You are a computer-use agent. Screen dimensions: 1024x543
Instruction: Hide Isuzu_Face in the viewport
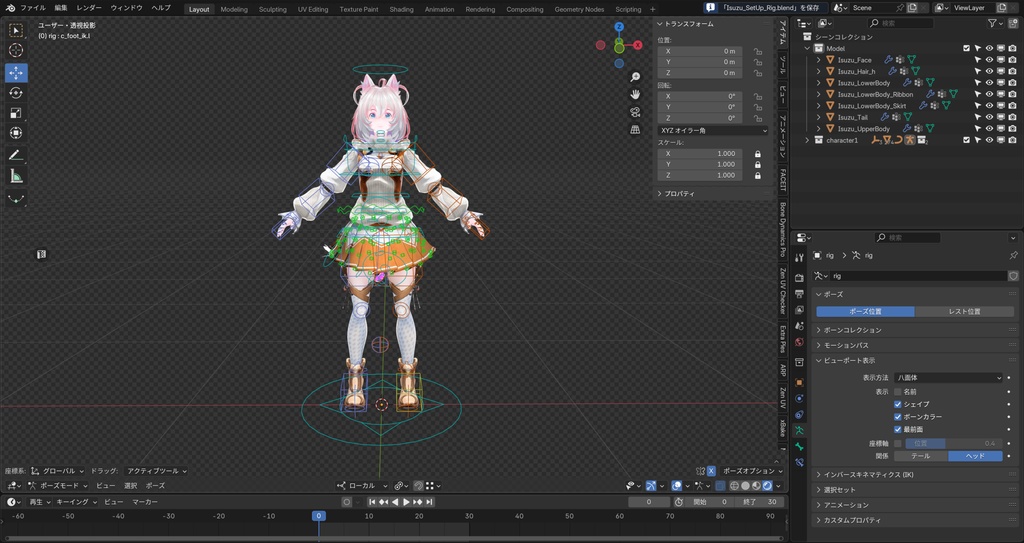[989, 59]
